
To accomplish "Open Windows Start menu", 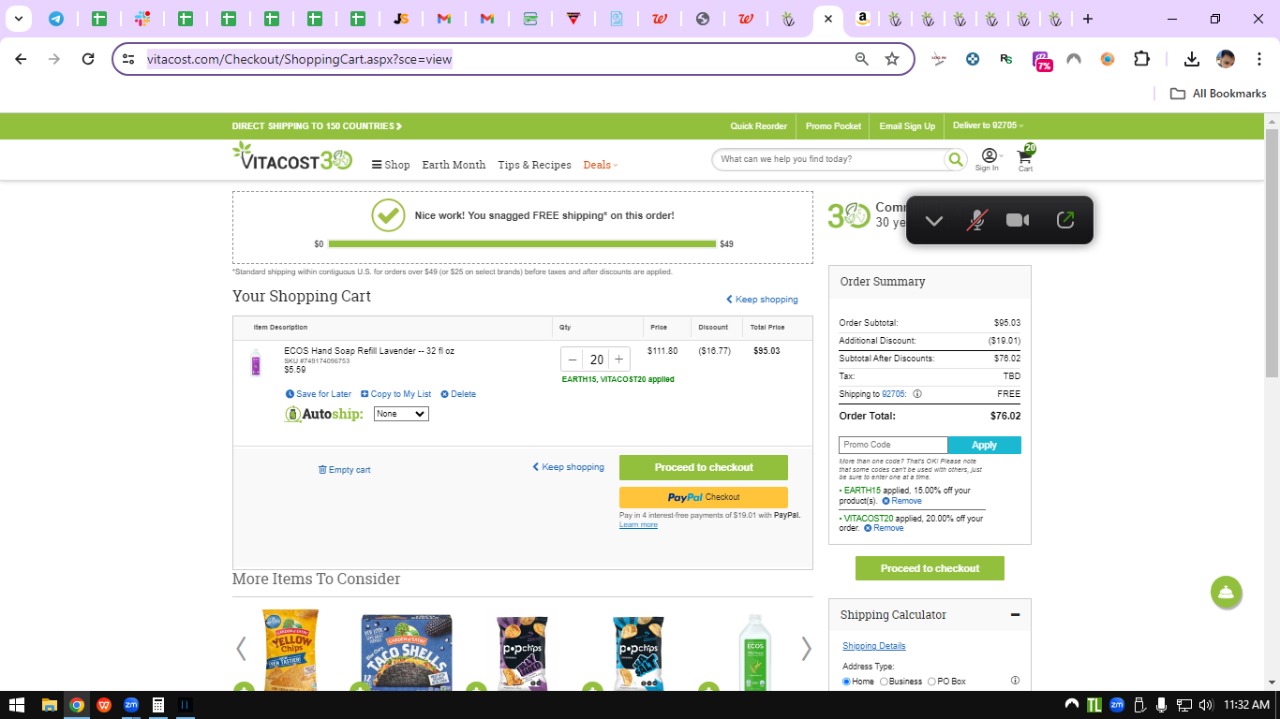I will click(x=17, y=705).
